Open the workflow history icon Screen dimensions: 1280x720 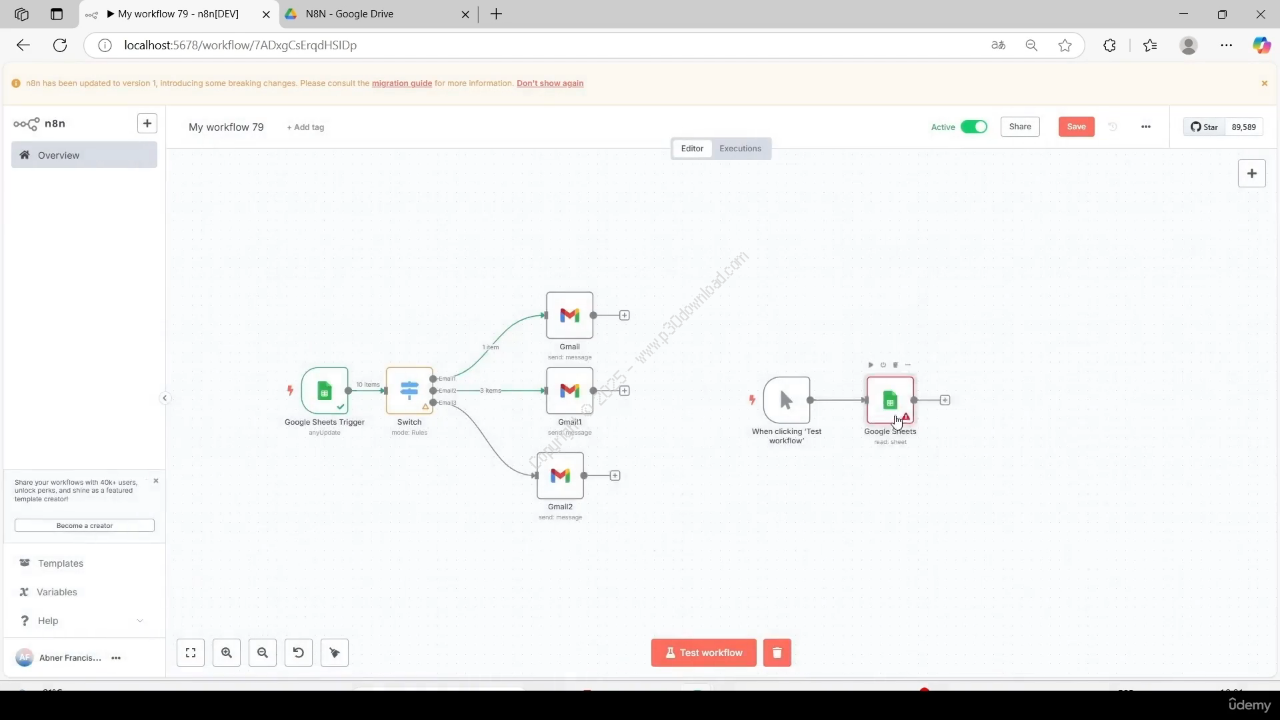click(x=1113, y=127)
